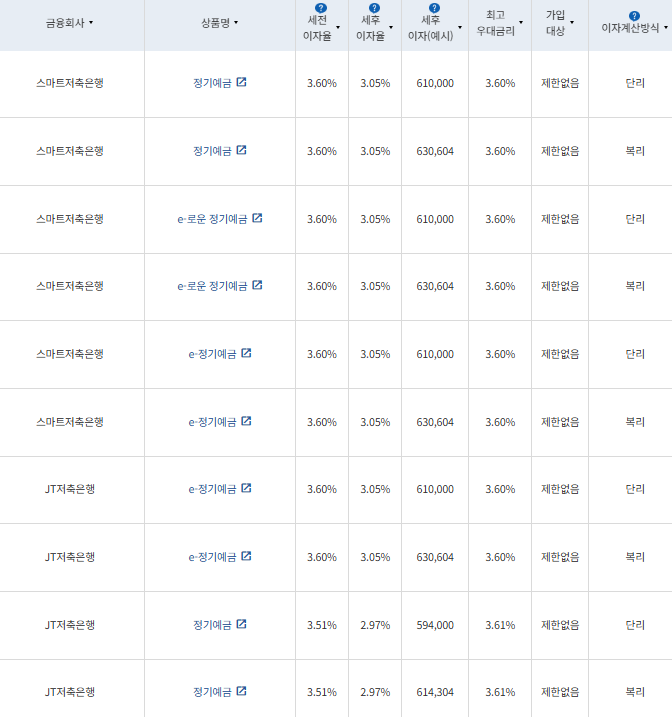The image size is (672, 717).
Task: Open external link icon for e-로운 정기예금 복리
Action: (257, 285)
